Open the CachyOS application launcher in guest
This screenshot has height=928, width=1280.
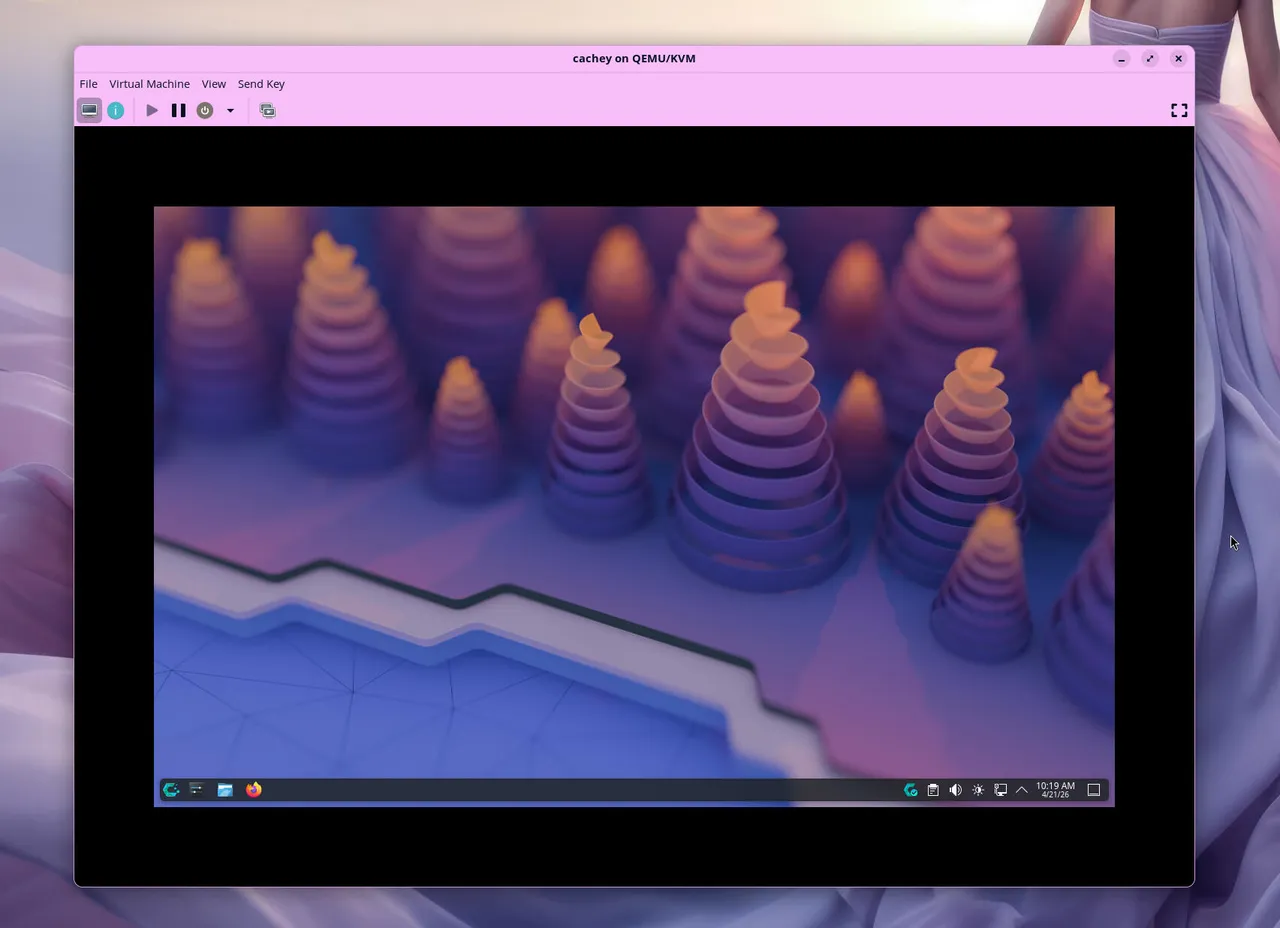point(171,790)
